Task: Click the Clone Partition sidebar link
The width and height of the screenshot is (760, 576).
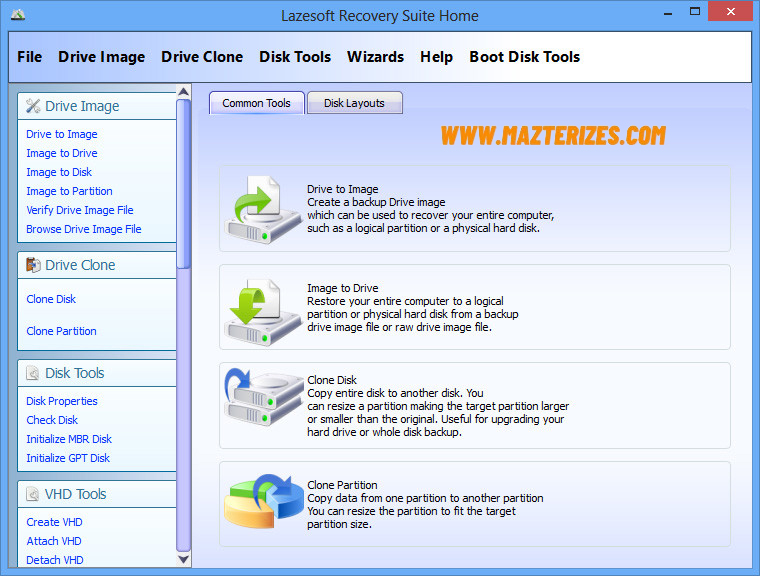Action: point(61,331)
